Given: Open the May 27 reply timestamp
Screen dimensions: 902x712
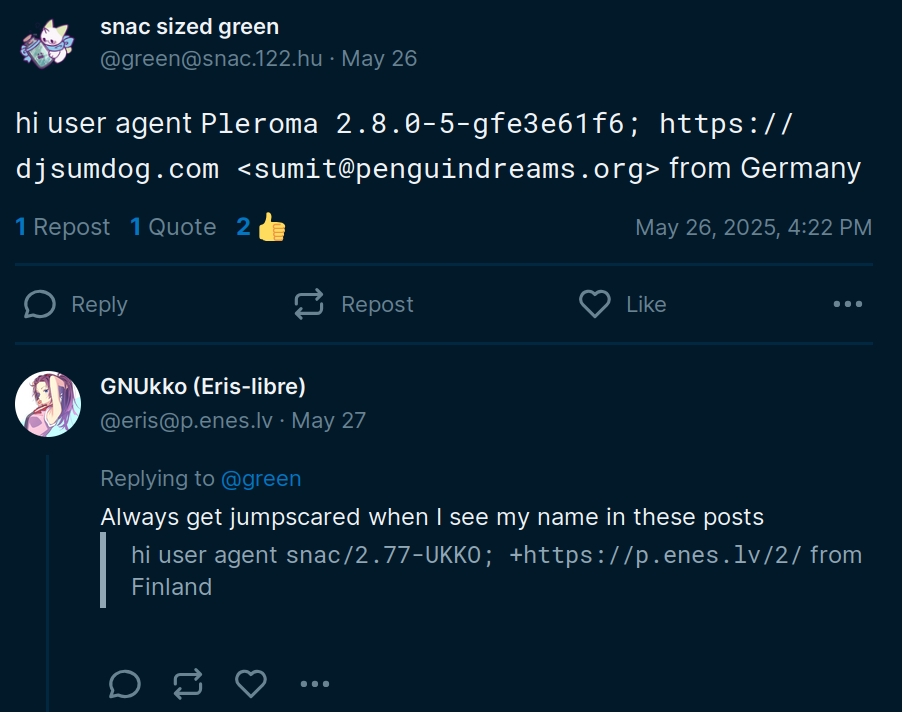Looking at the screenshot, I should 328,420.
